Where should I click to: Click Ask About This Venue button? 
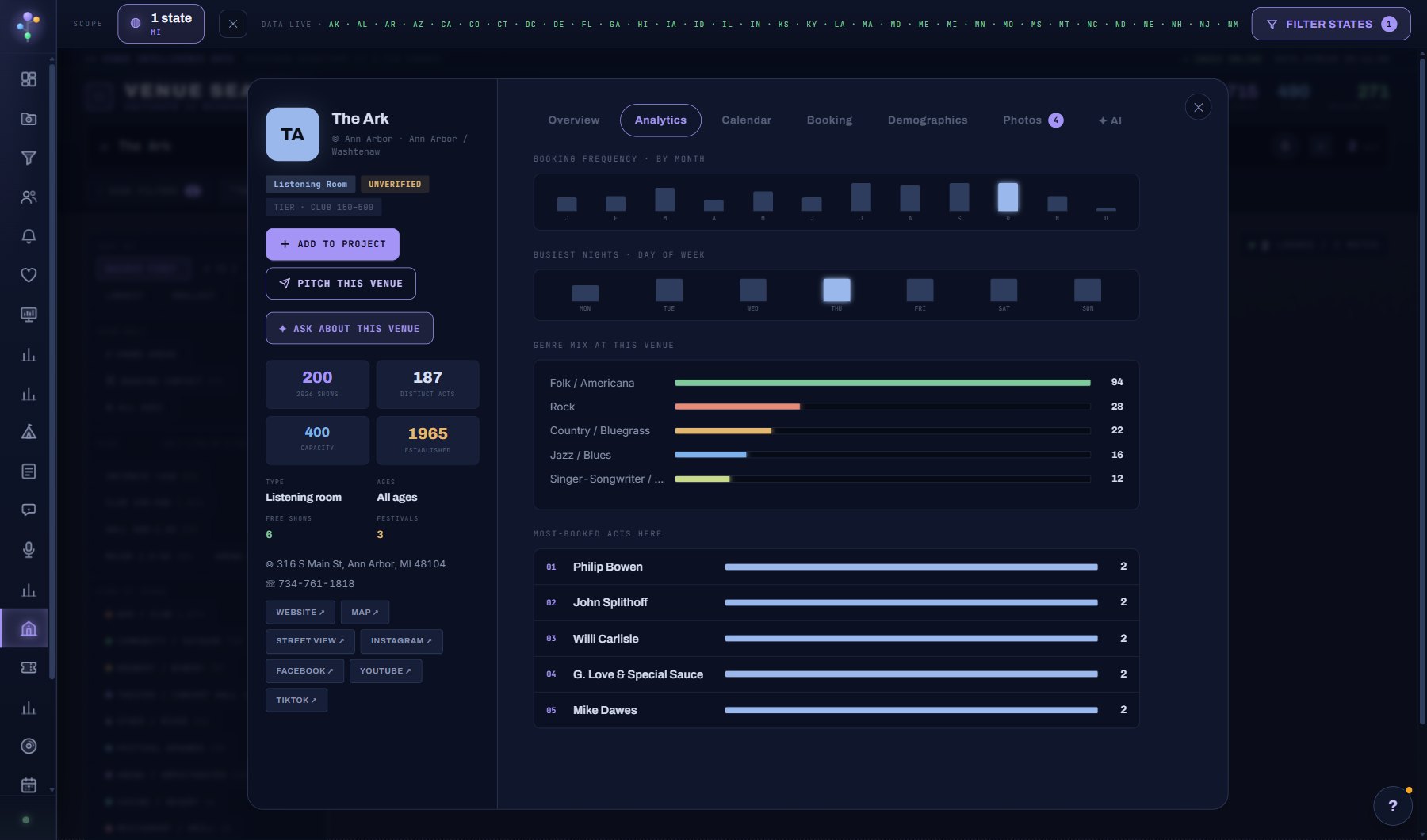pyautogui.click(x=350, y=328)
